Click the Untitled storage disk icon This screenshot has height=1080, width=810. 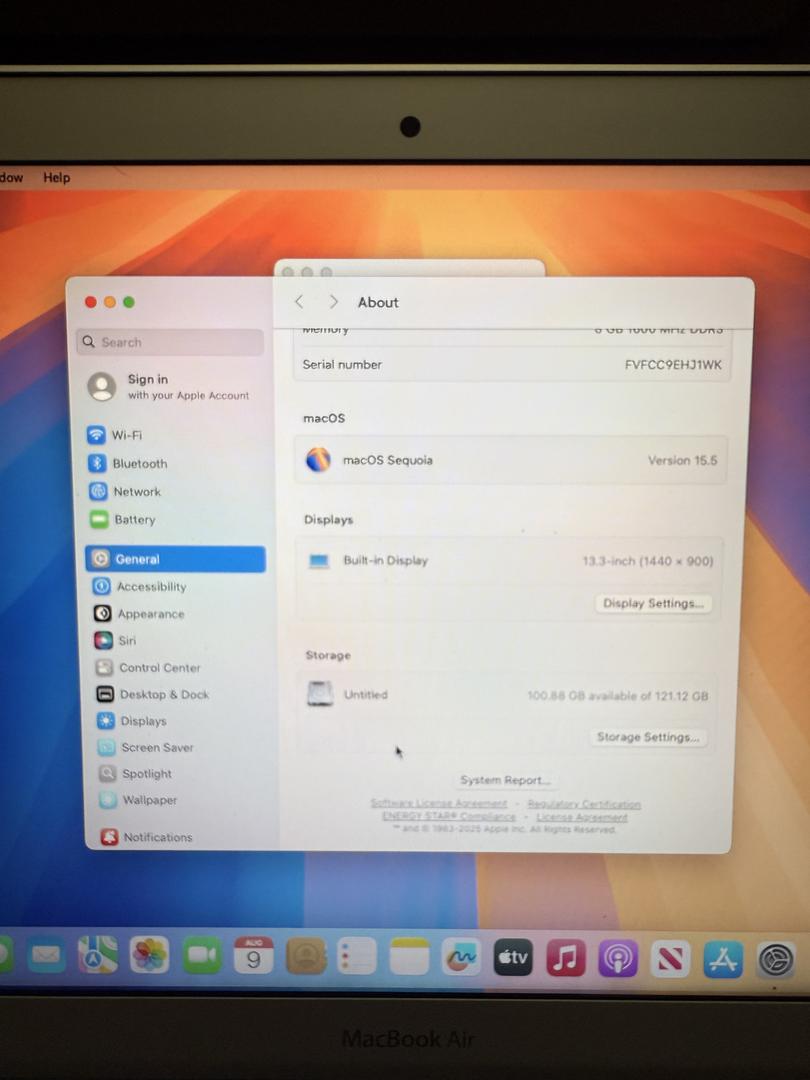pos(320,694)
